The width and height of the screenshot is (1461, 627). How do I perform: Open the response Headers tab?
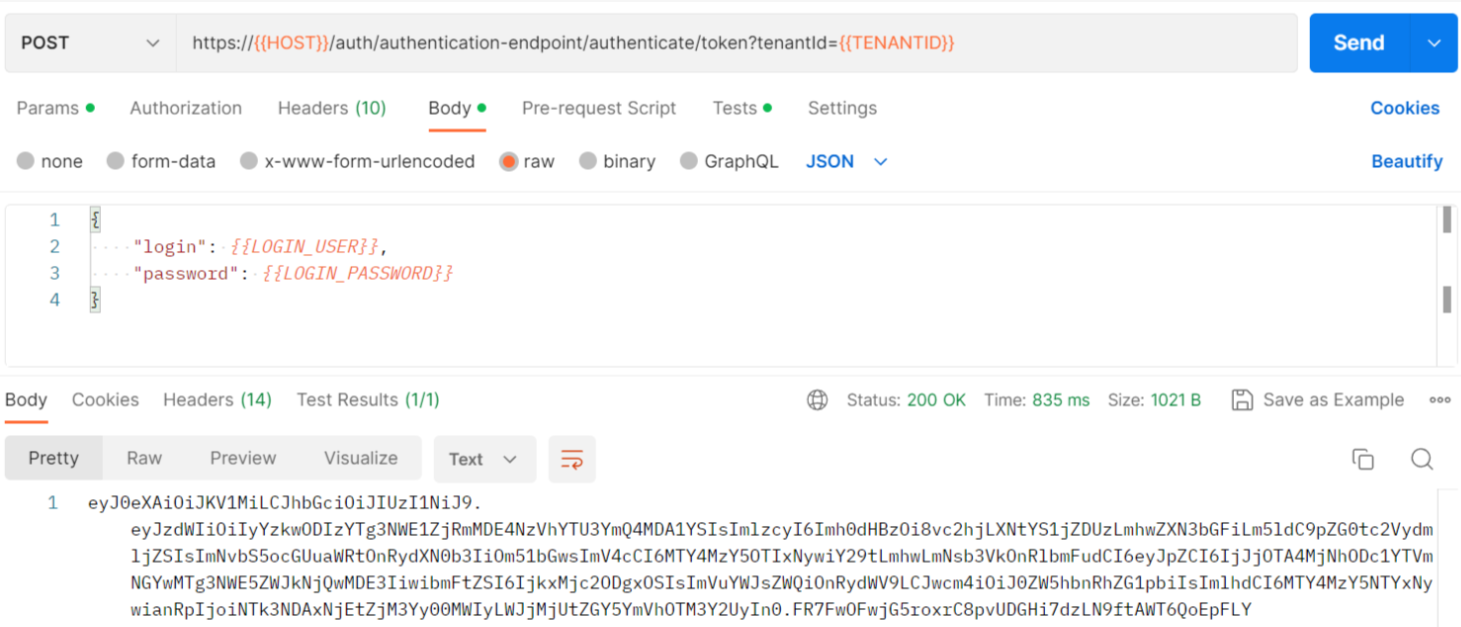216,399
